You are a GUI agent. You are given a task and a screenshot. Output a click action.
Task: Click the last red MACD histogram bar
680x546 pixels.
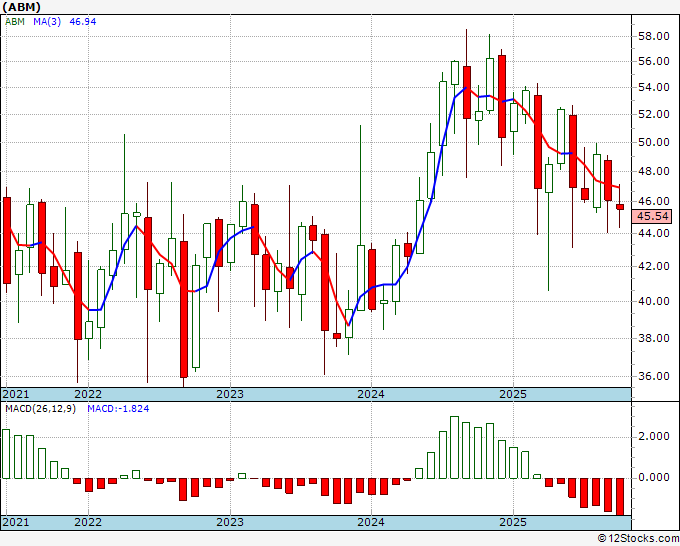(x=621, y=496)
